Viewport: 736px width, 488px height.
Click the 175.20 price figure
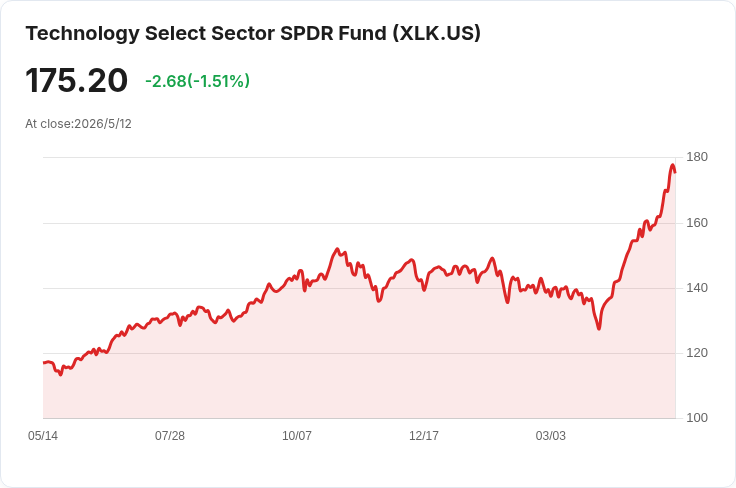click(77, 81)
